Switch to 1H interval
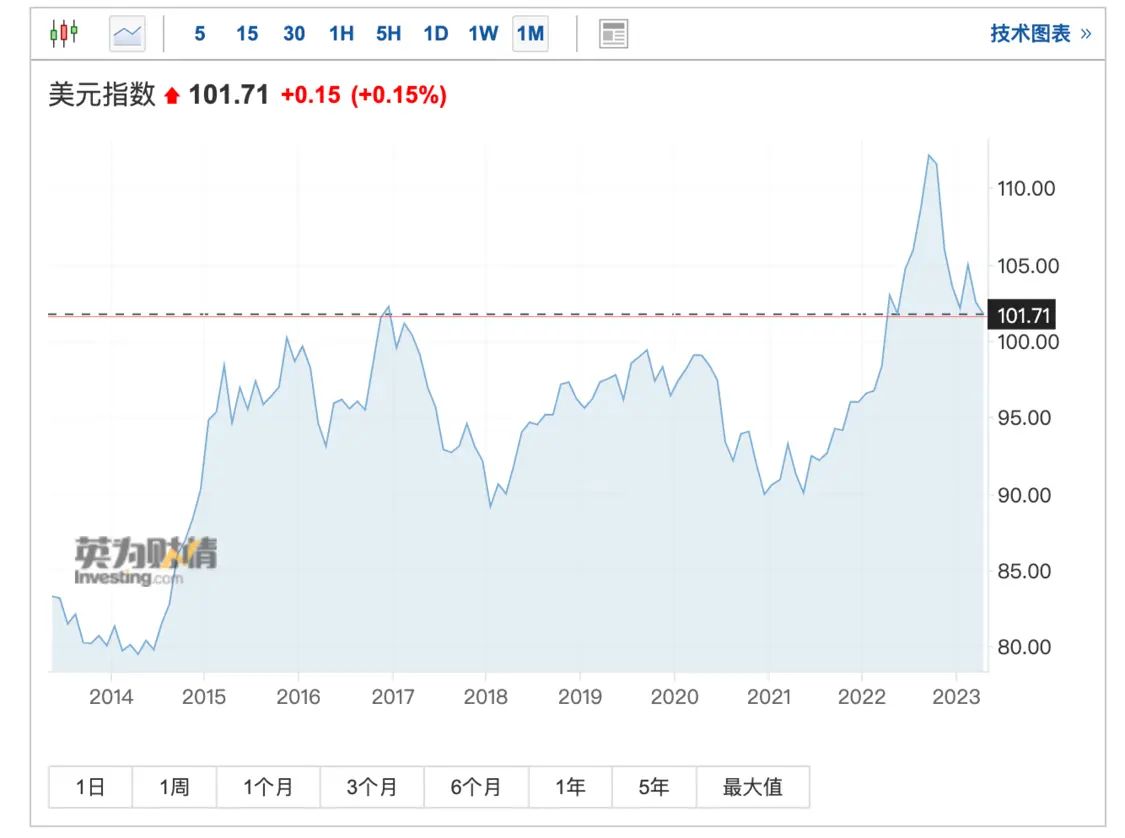 tap(342, 34)
